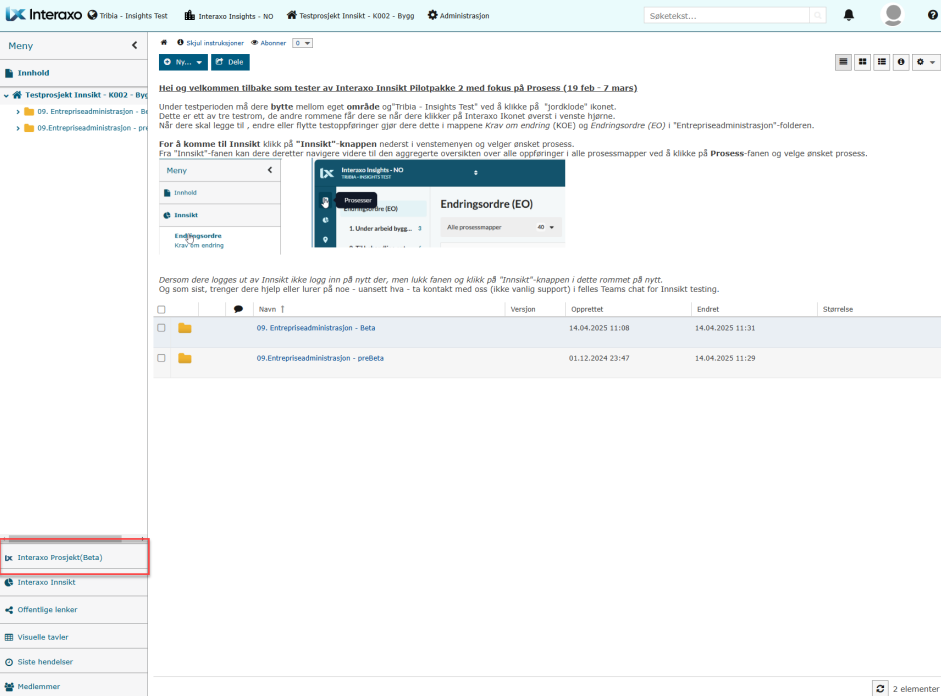This screenshot has height=696, width=941.
Task: Click the home breadcrumb icon
Action: point(164,43)
